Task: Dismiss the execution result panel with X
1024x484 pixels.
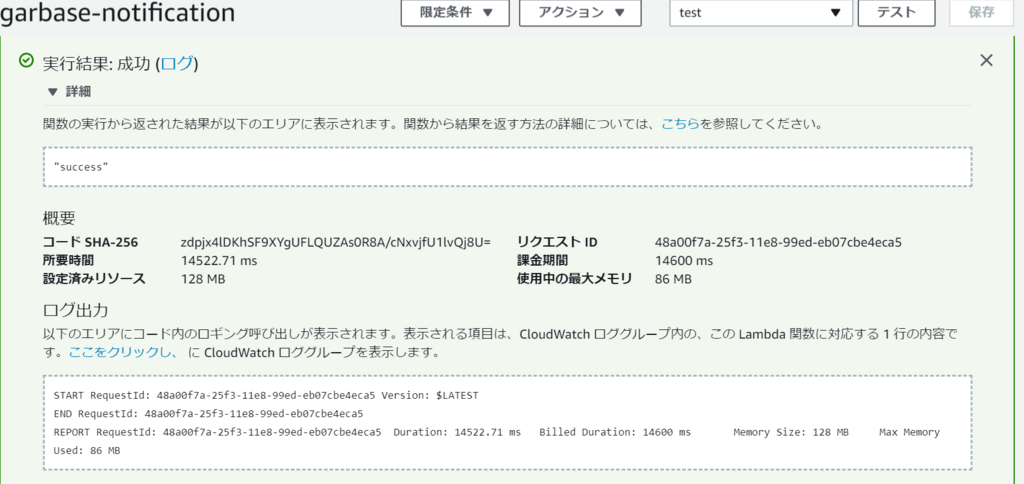Action: (x=986, y=61)
